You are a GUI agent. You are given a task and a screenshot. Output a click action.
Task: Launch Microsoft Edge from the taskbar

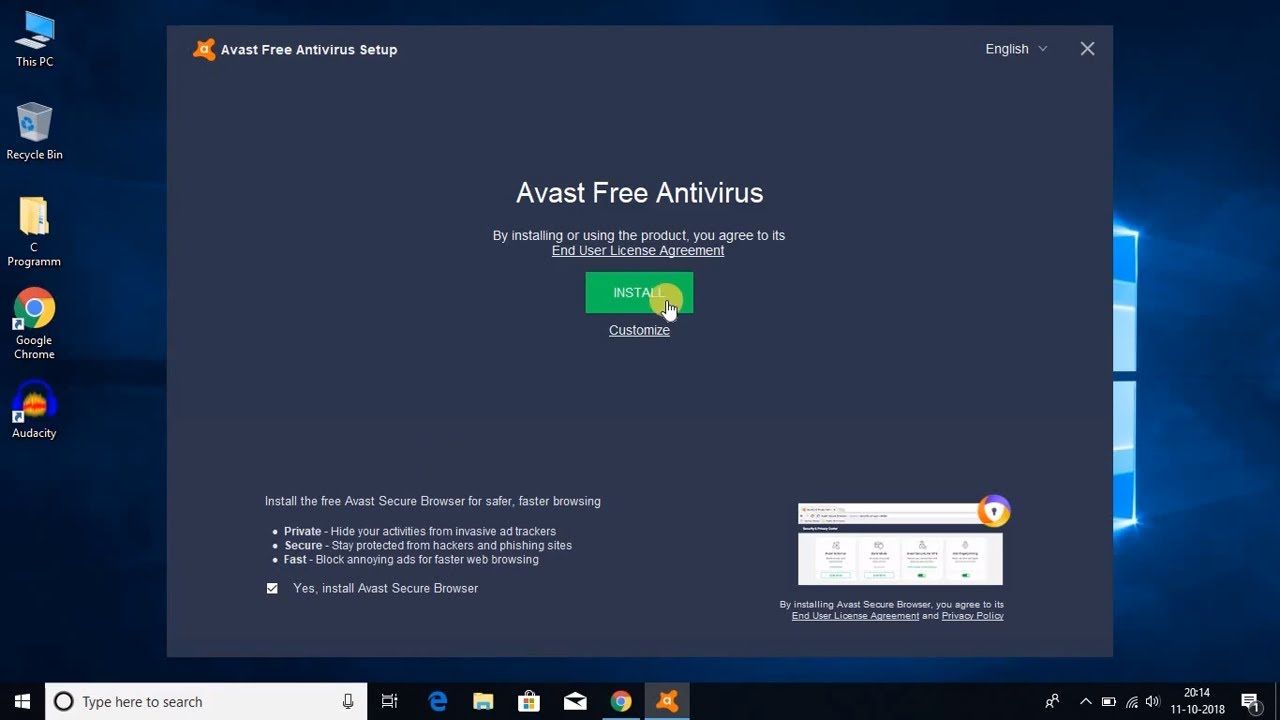point(438,701)
